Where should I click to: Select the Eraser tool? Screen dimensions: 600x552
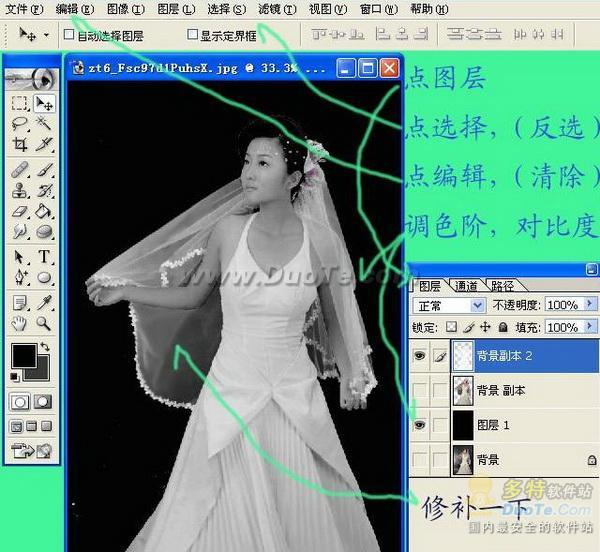click(19, 211)
